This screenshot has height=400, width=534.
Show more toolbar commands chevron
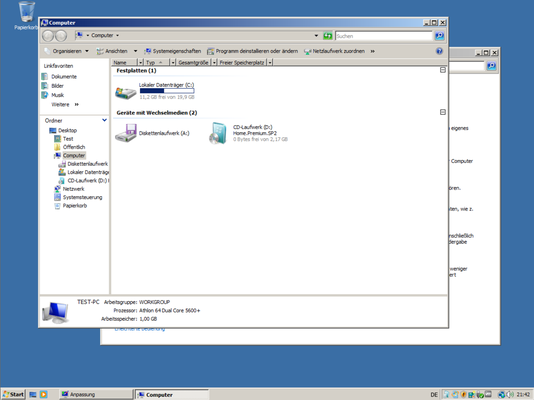tap(373, 51)
